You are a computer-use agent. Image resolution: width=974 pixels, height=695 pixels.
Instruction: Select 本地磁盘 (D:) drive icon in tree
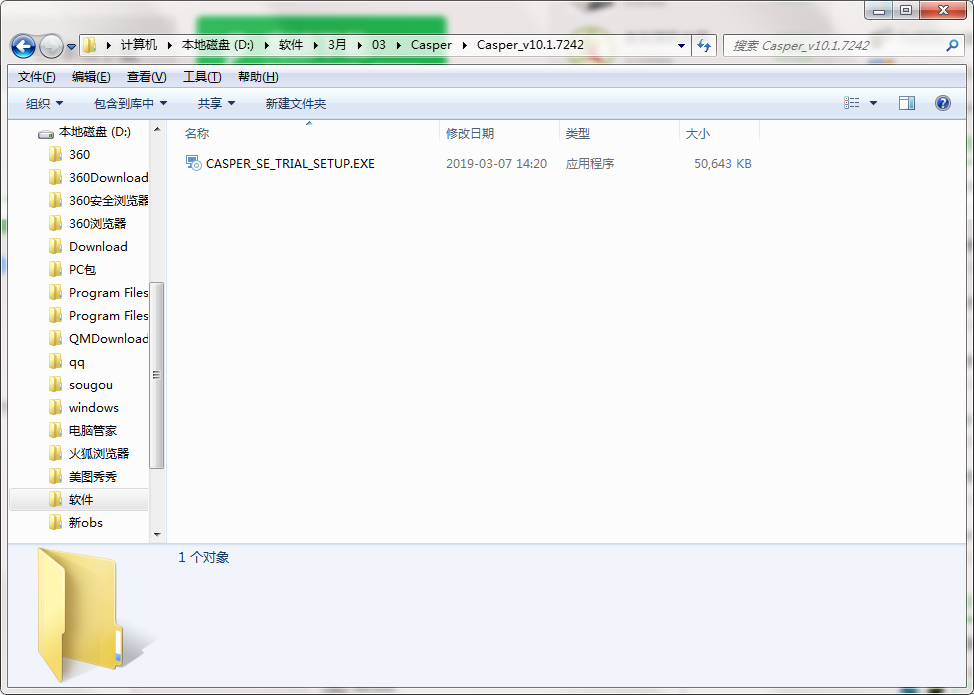(x=46, y=133)
